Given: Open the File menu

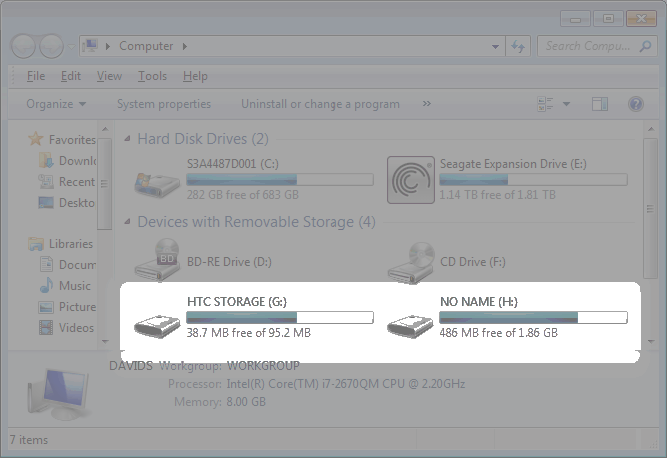Looking at the screenshot, I should point(36,76).
